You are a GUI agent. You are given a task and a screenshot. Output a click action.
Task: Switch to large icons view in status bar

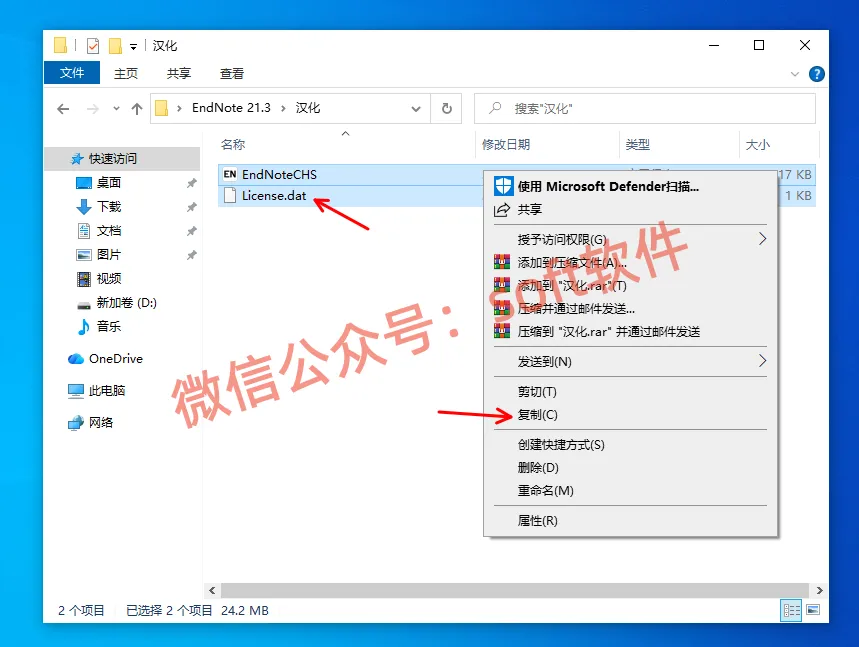click(x=813, y=610)
